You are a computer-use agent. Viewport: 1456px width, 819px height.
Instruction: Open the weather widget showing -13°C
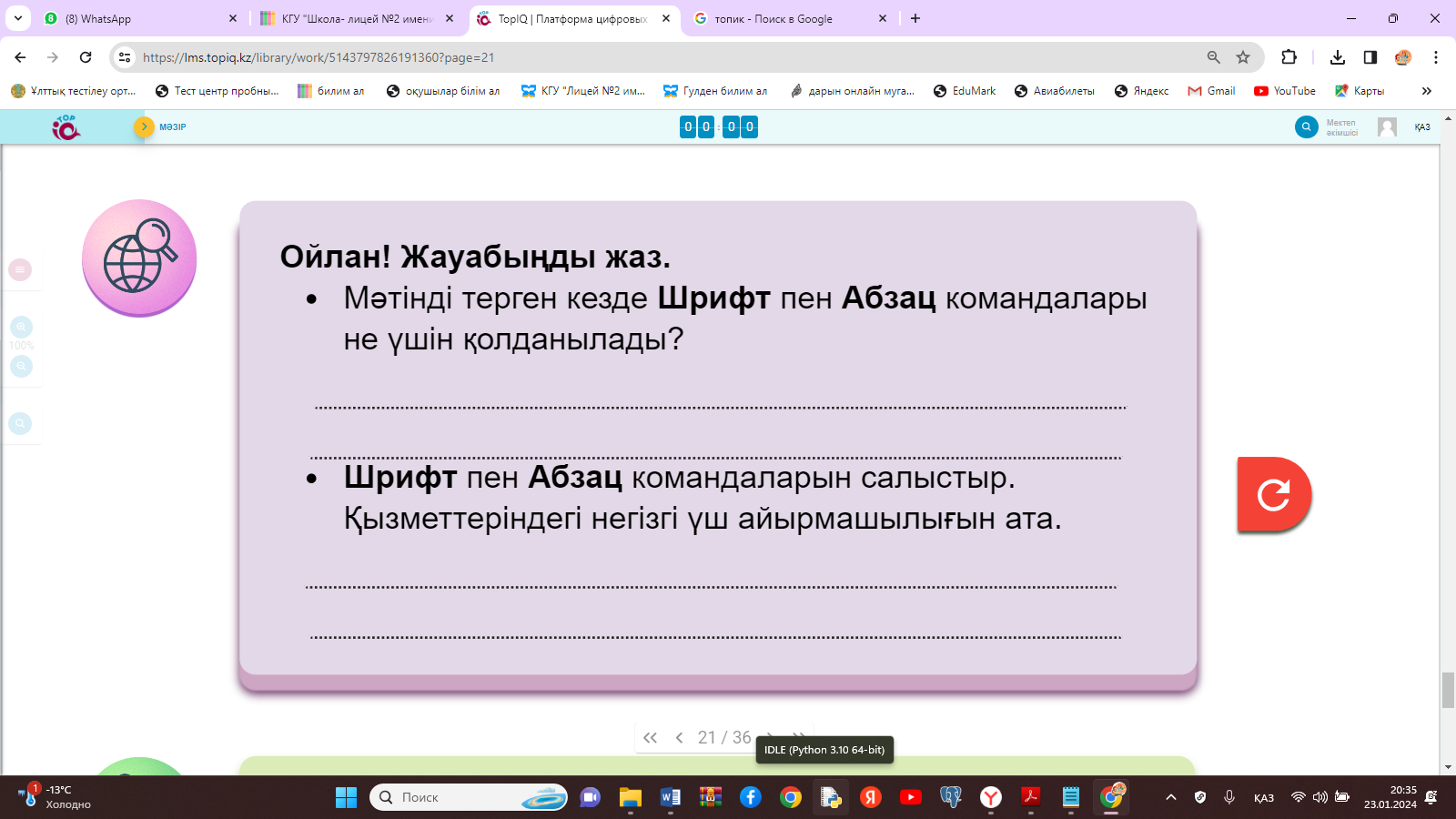(55, 797)
